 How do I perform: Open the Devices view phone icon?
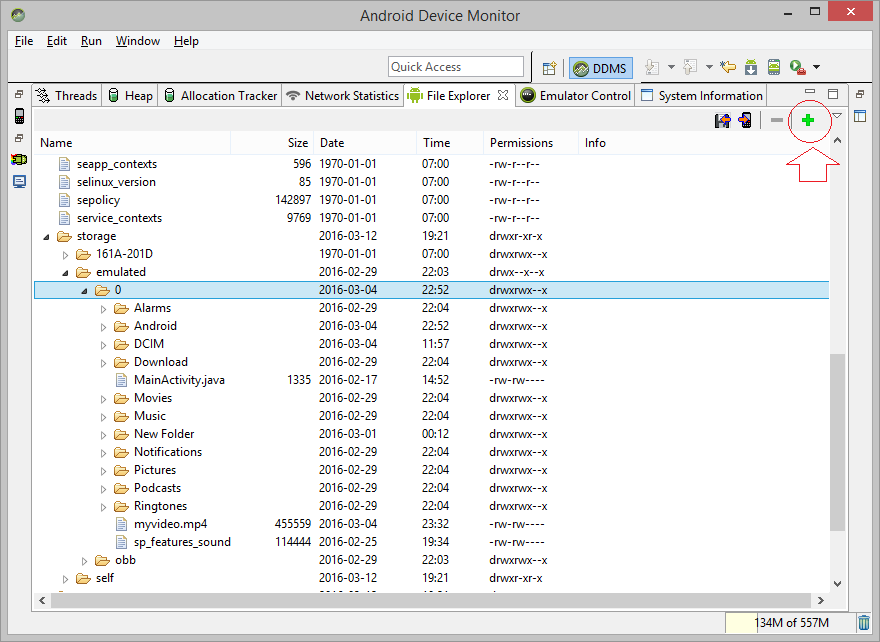(19, 116)
